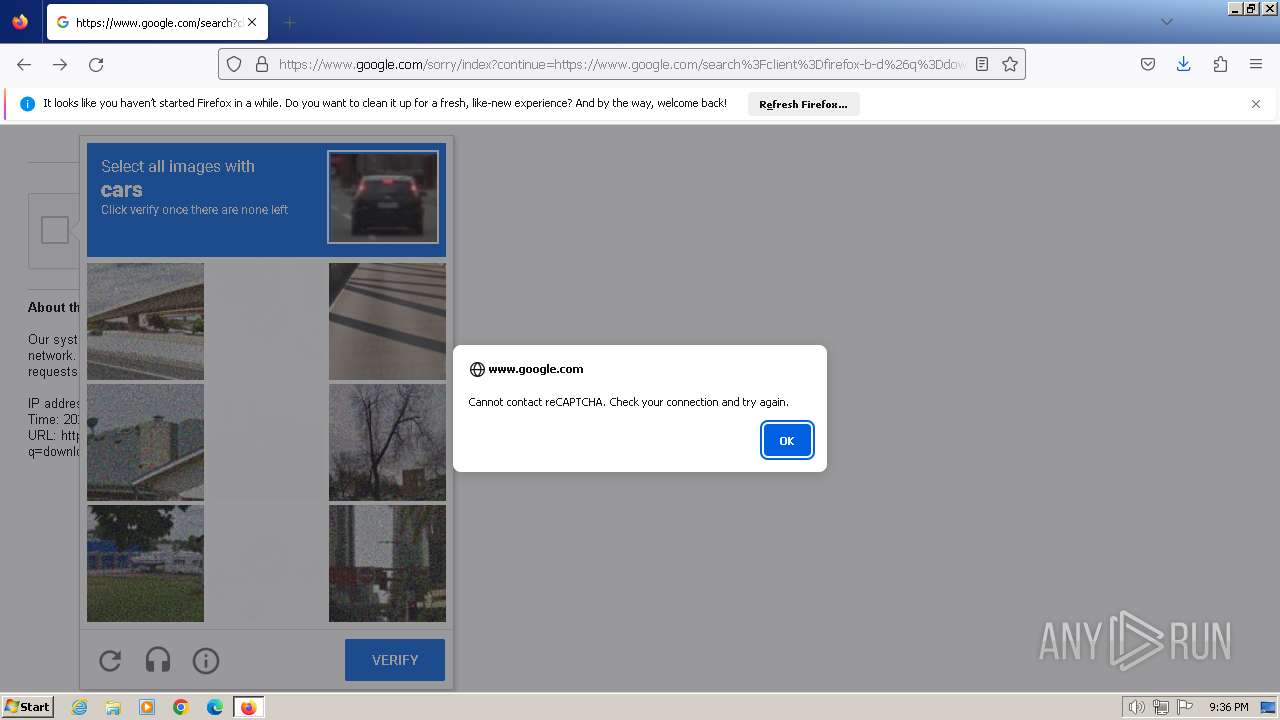Go forward to next page
Image resolution: width=1280 pixels, height=720 pixels.
[x=60, y=64]
